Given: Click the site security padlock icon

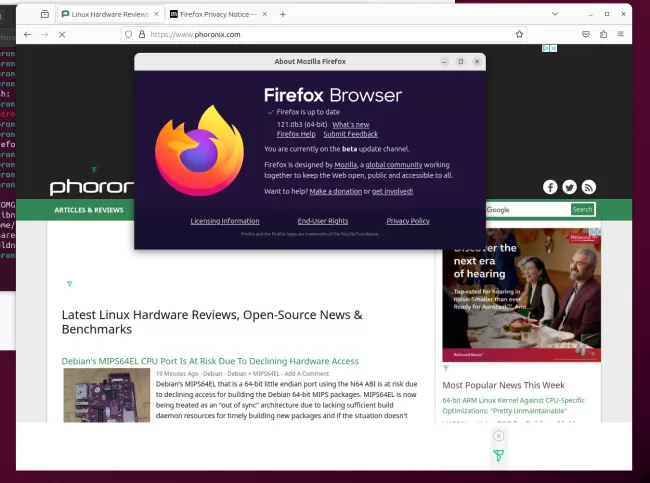Looking at the screenshot, I should [x=142, y=34].
